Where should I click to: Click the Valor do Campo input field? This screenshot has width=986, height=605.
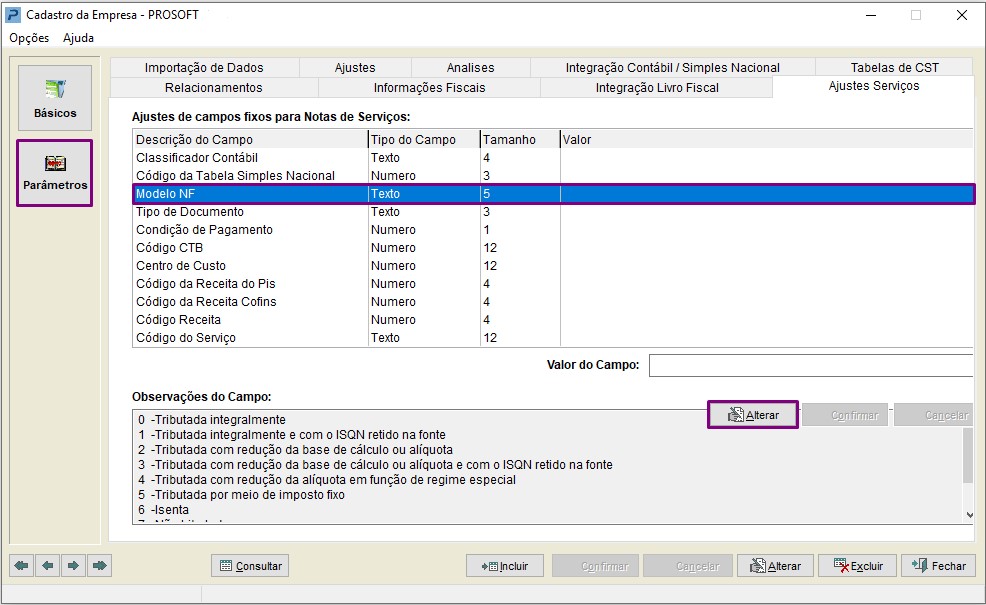(810, 366)
